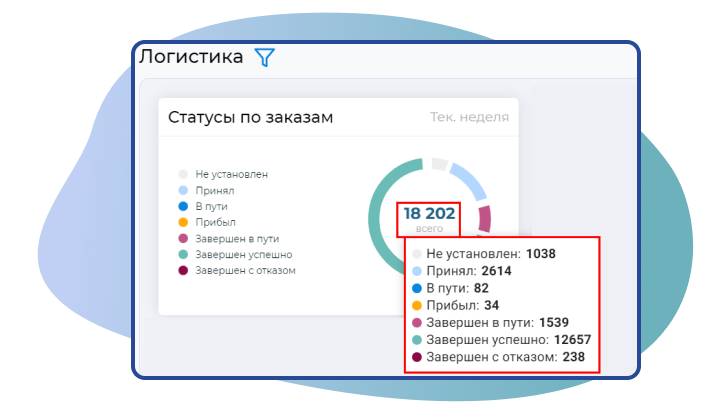Click left legend entry Завершен успешно
The height and width of the screenshot is (415, 718).
point(242,254)
